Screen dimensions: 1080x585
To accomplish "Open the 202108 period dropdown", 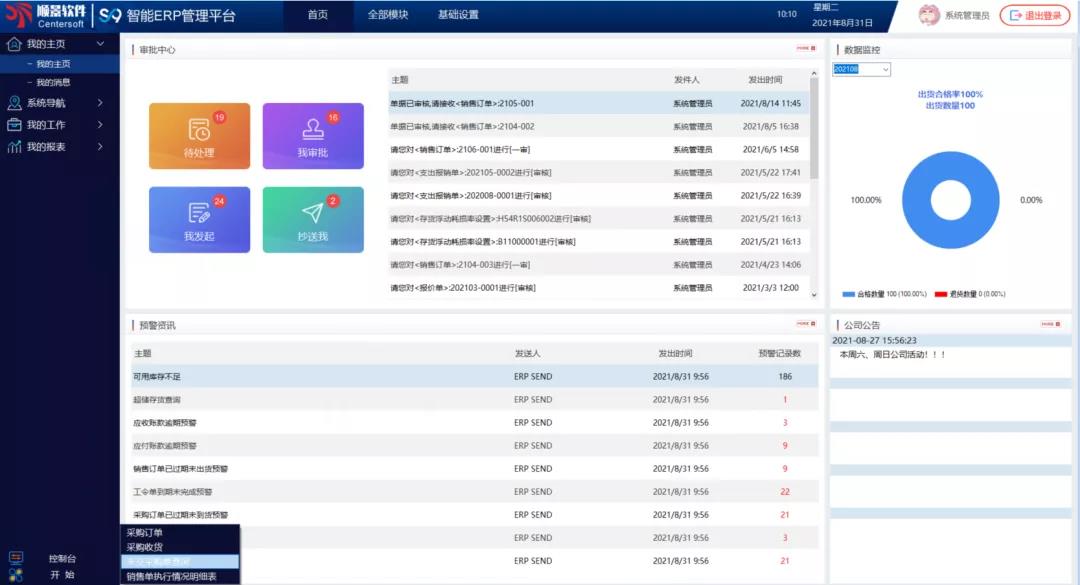I will coord(861,69).
